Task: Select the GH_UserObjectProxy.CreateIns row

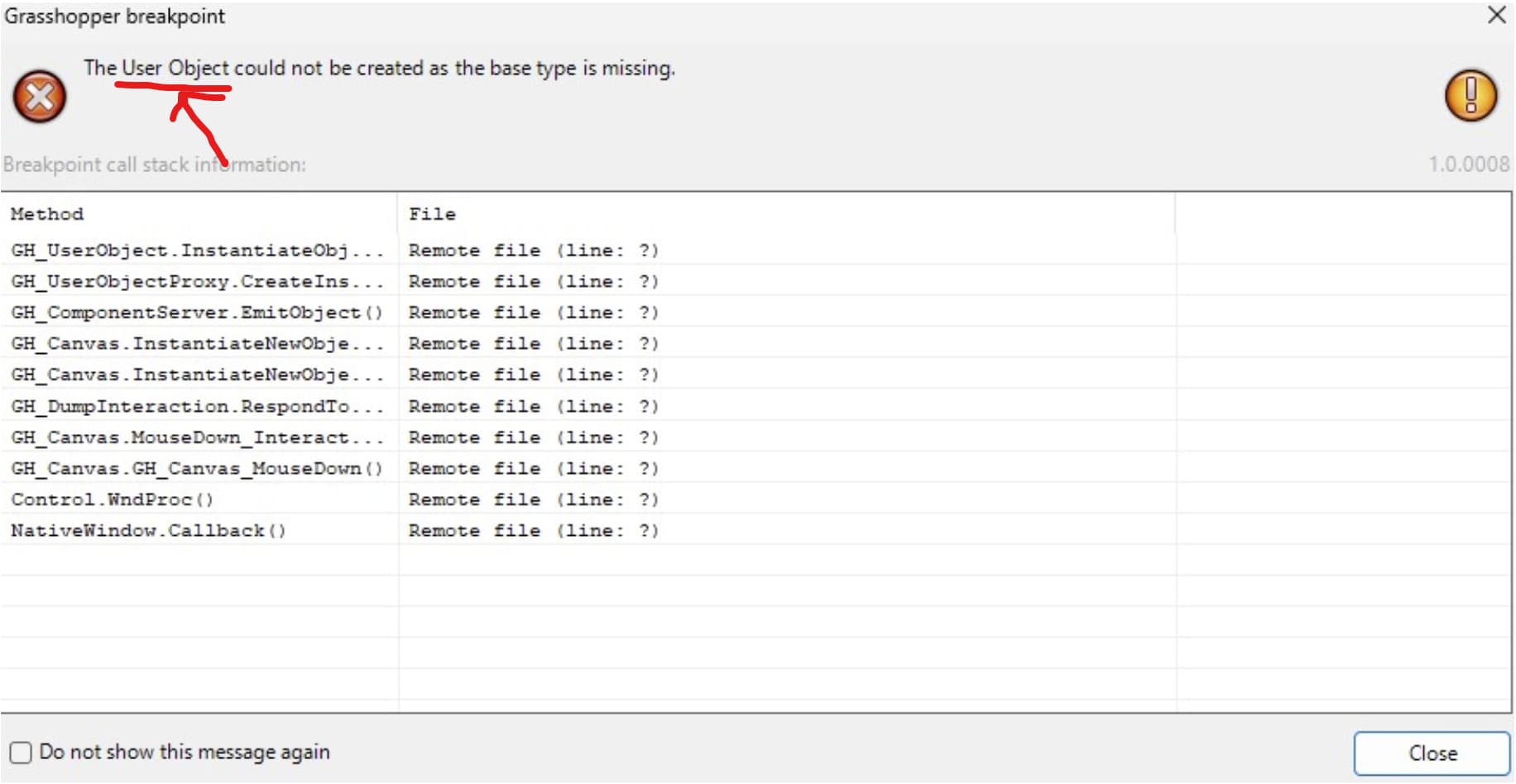Action: coord(197,282)
